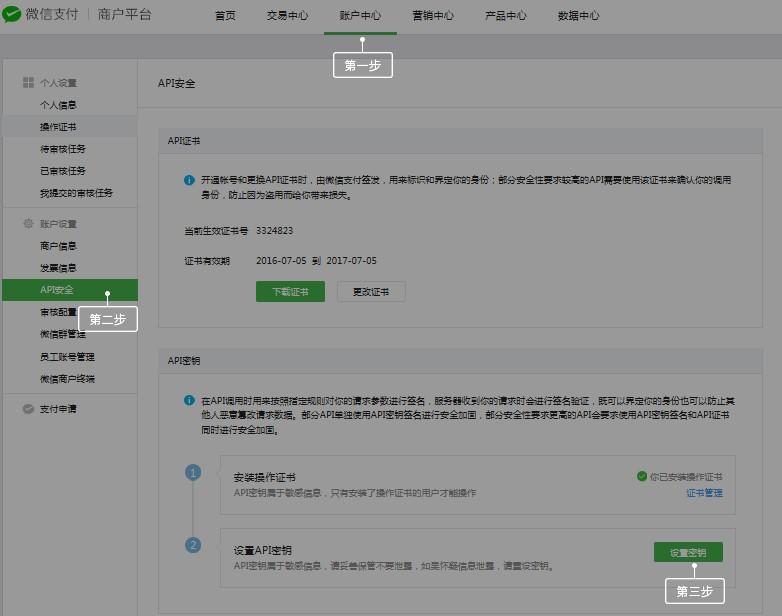Click the 账户设置 gear icon
This screenshot has height=616, width=782.
coord(28,224)
